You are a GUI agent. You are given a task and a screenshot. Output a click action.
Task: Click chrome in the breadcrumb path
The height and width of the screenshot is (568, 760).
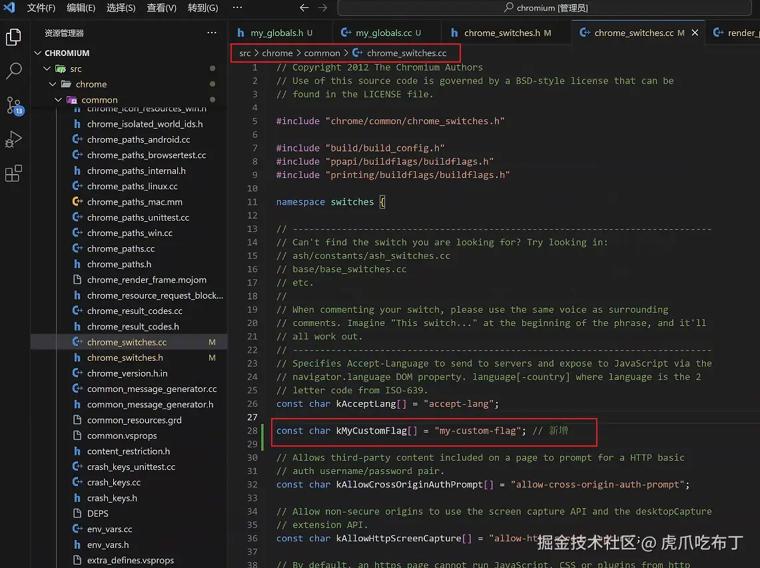pyautogui.click(x=277, y=53)
